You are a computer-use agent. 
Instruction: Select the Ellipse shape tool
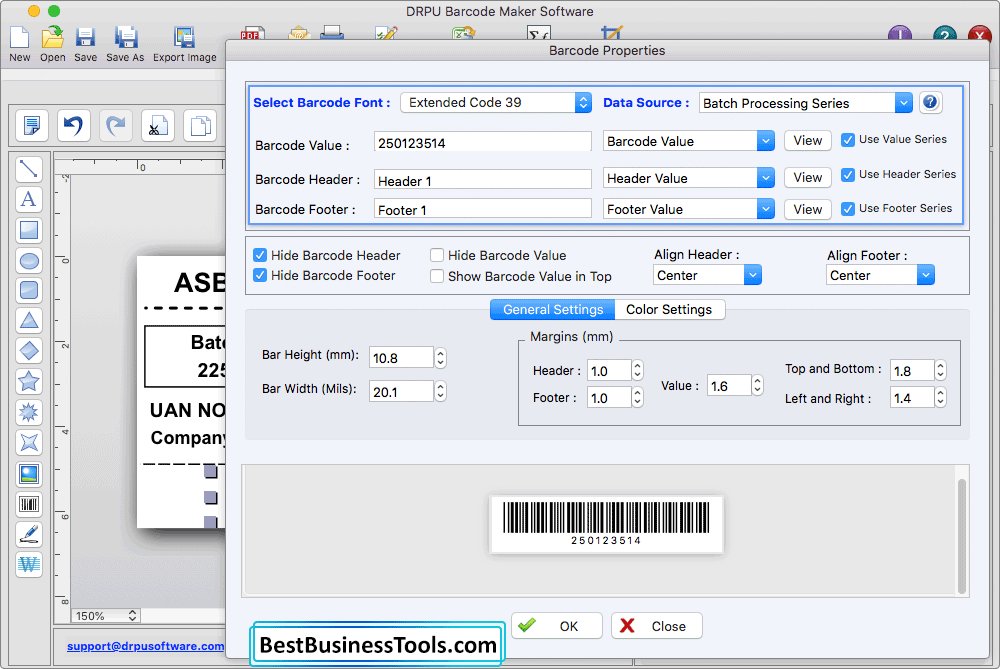click(29, 260)
